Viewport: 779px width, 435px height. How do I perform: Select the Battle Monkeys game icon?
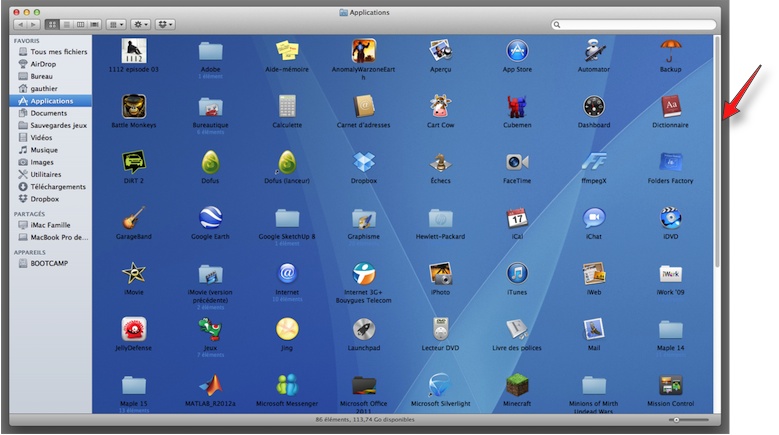134,106
